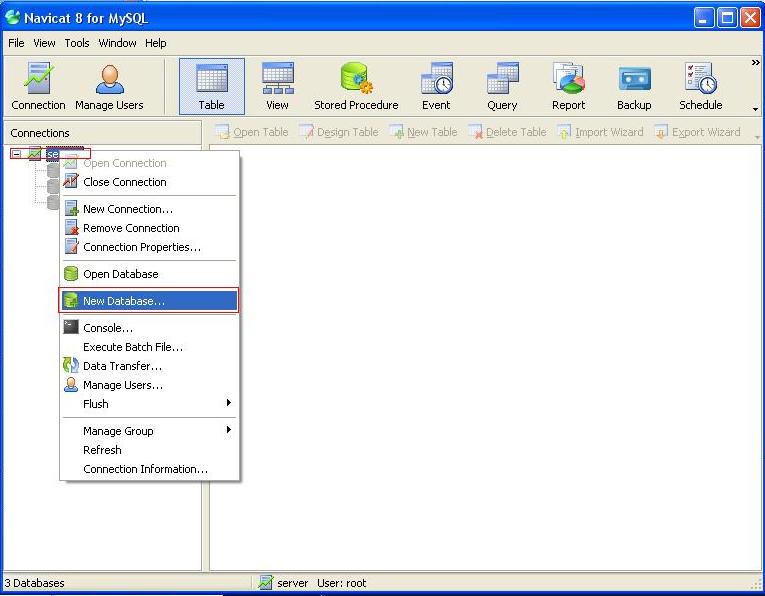Select New Database... in context menu
The image size is (765, 596).
click(x=149, y=300)
